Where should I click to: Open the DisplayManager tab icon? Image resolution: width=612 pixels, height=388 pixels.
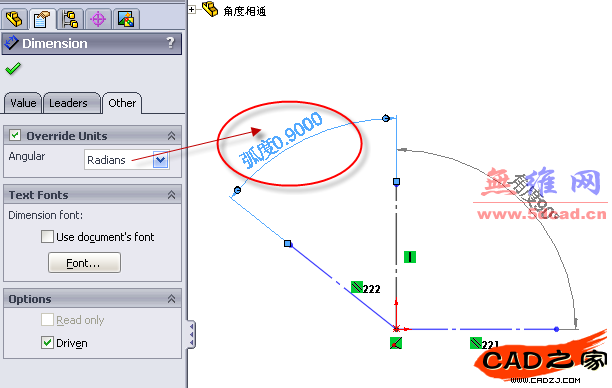click(126, 19)
